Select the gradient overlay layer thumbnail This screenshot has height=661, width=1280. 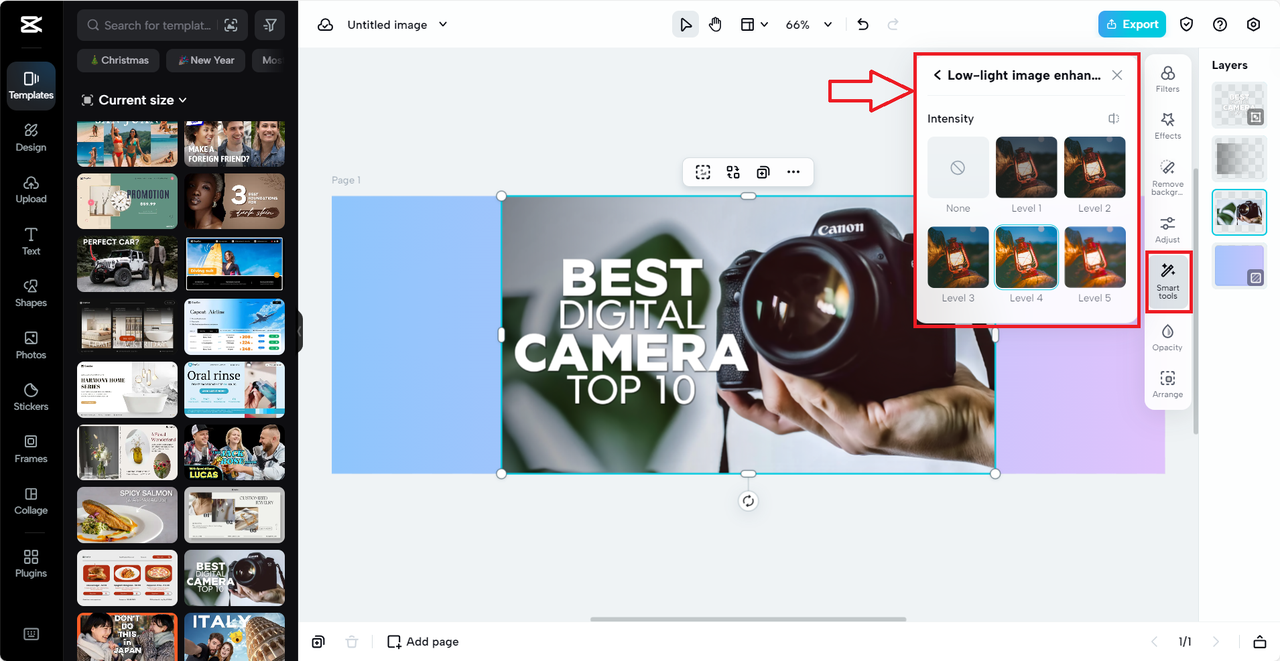click(x=1239, y=158)
